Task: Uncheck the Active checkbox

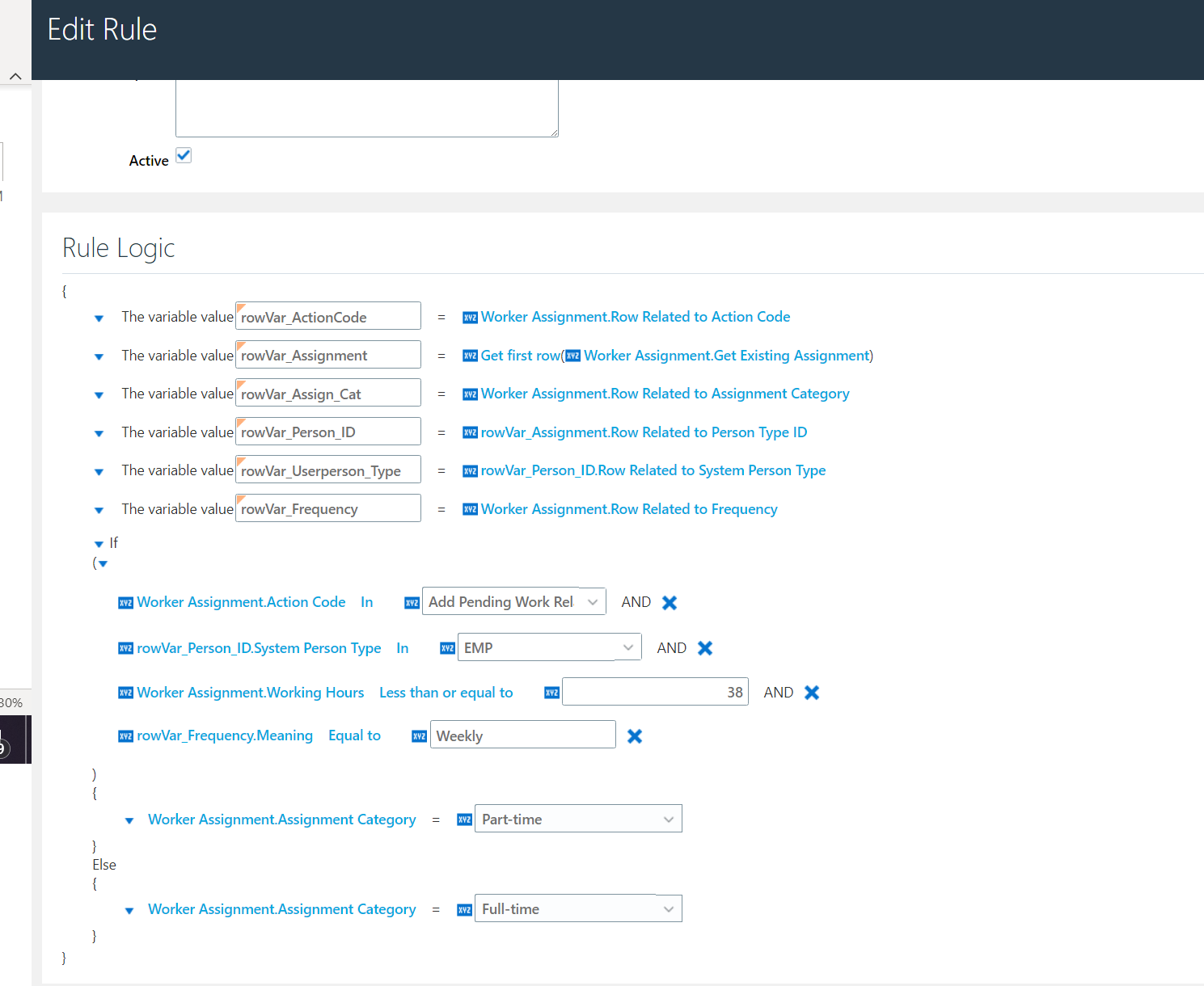Action: tap(184, 155)
